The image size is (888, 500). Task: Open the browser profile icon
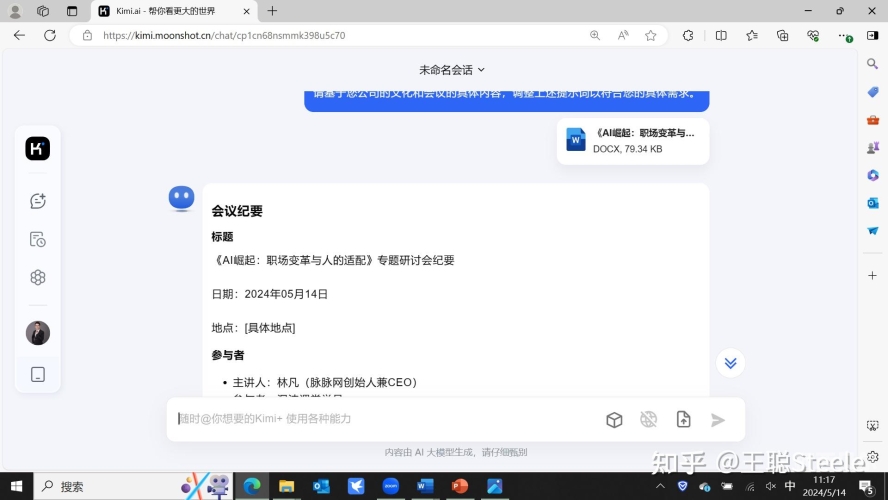[x=15, y=11]
